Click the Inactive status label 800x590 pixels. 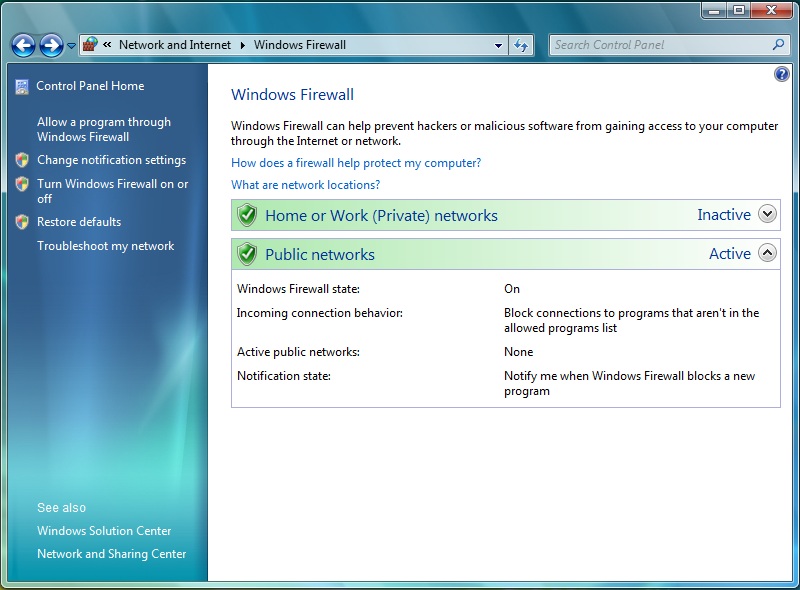(x=724, y=215)
